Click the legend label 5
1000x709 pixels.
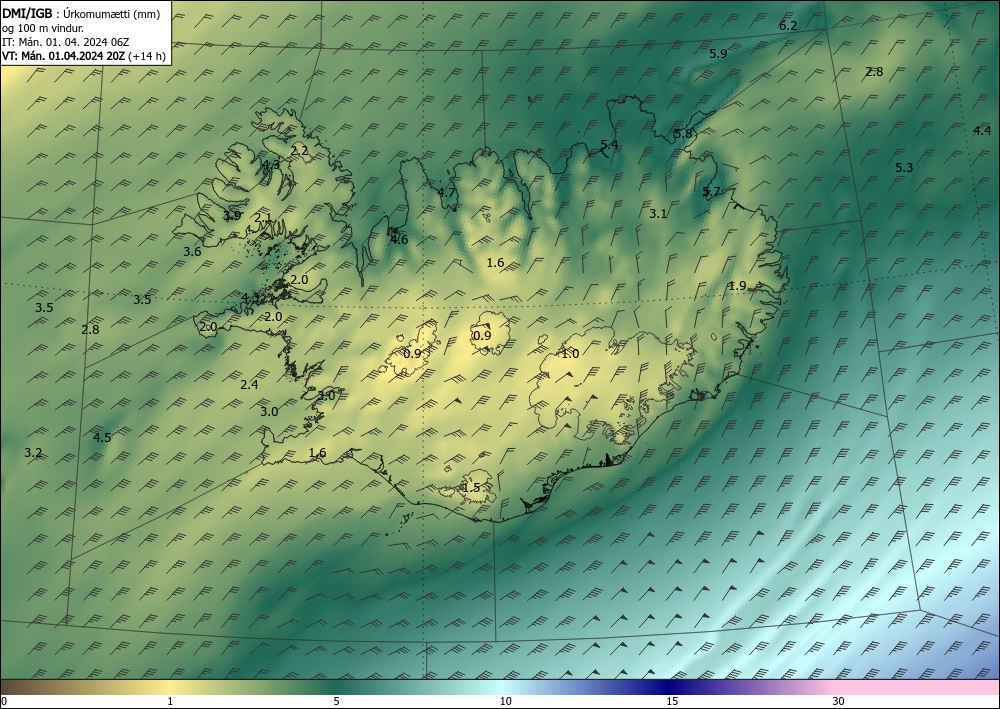tap(336, 702)
